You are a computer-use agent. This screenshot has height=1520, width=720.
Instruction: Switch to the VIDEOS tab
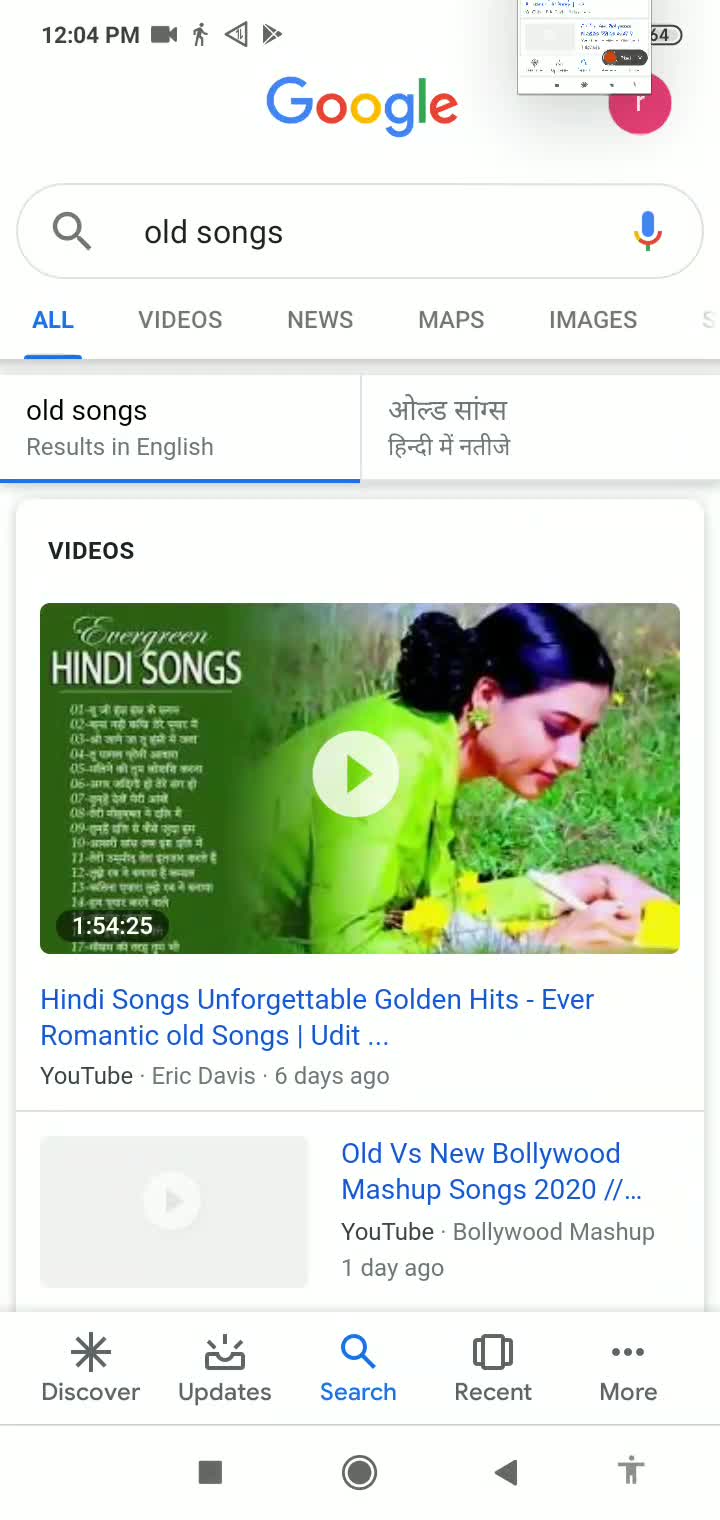click(x=180, y=320)
